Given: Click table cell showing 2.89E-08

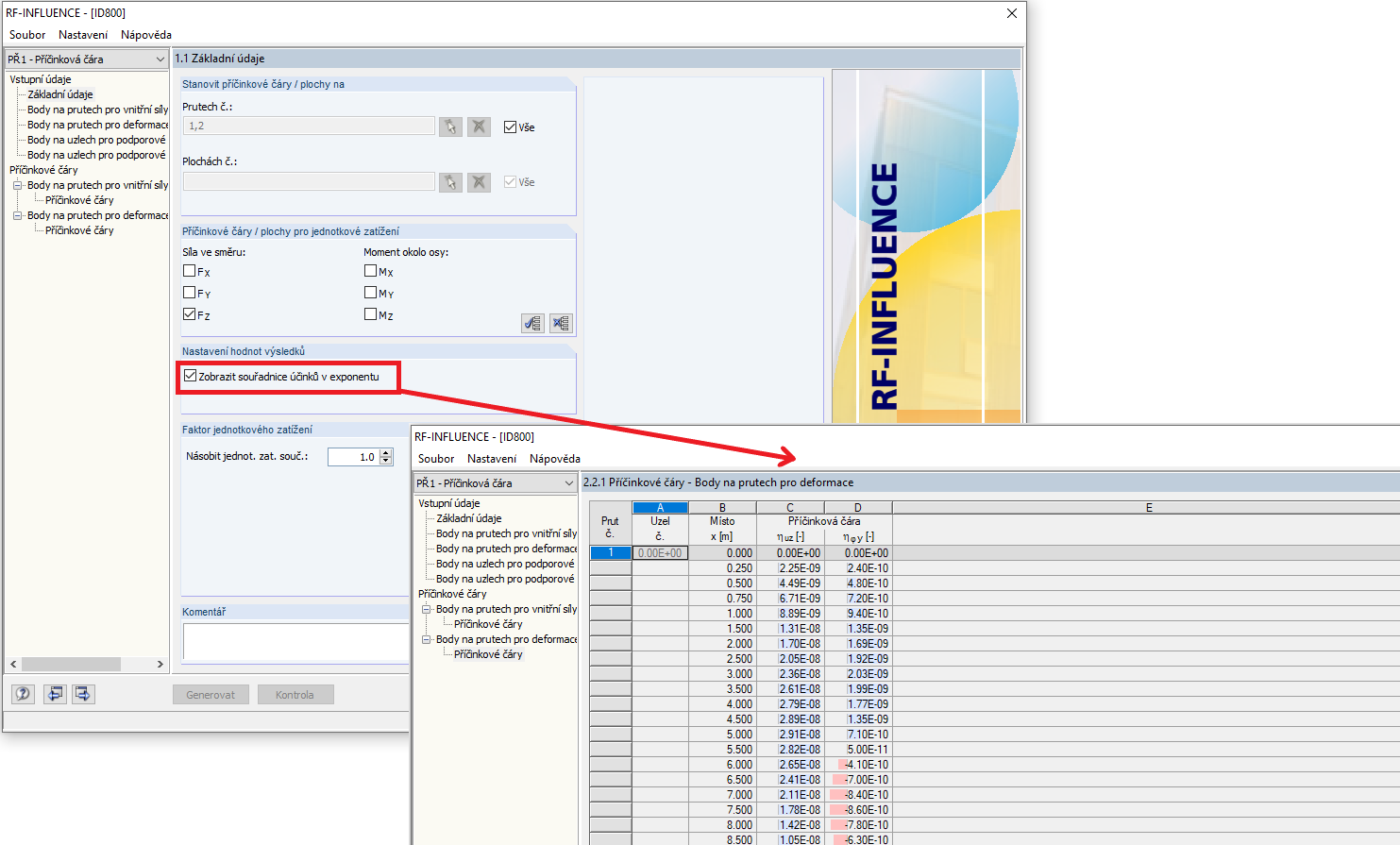Looking at the screenshot, I should click(790, 719).
